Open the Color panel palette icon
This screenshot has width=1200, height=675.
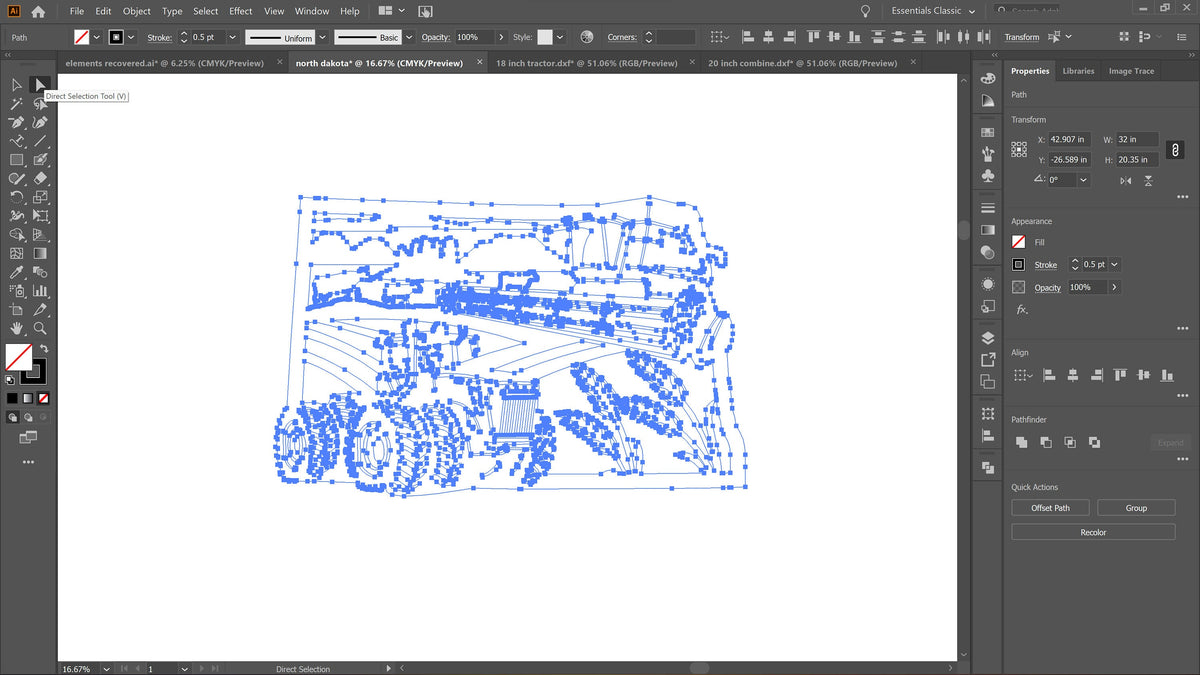pyautogui.click(x=988, y=78)
